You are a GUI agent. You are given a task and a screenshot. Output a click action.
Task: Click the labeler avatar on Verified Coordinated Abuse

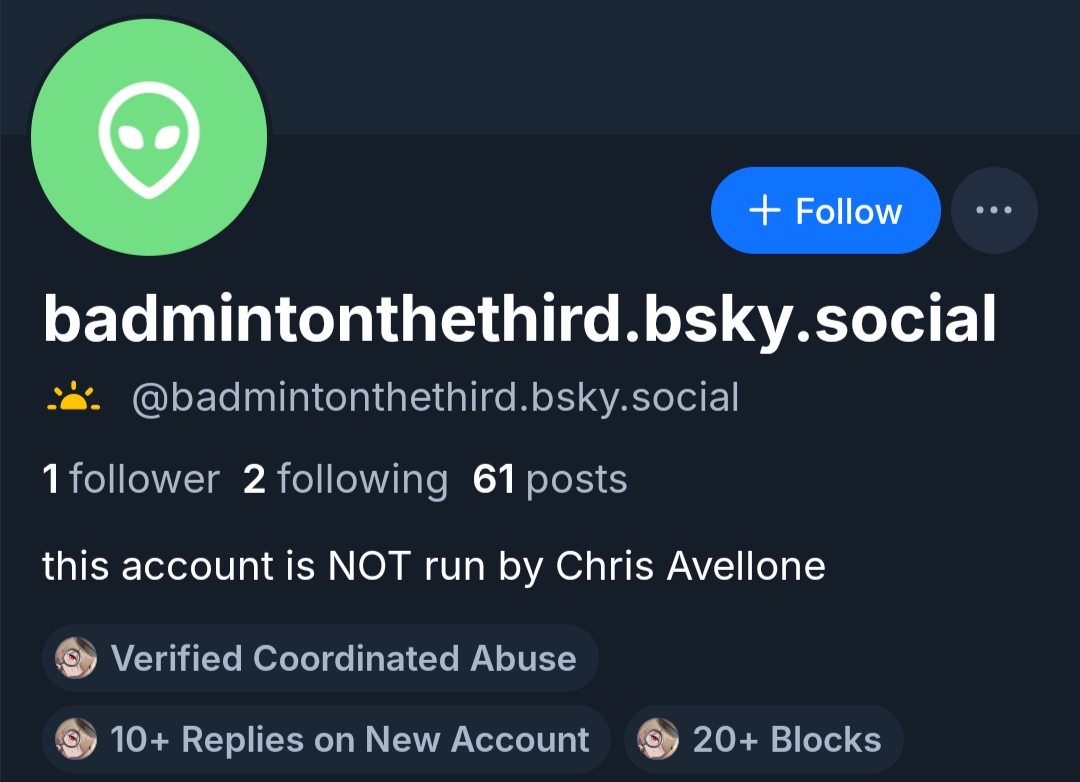click(77, 658)
